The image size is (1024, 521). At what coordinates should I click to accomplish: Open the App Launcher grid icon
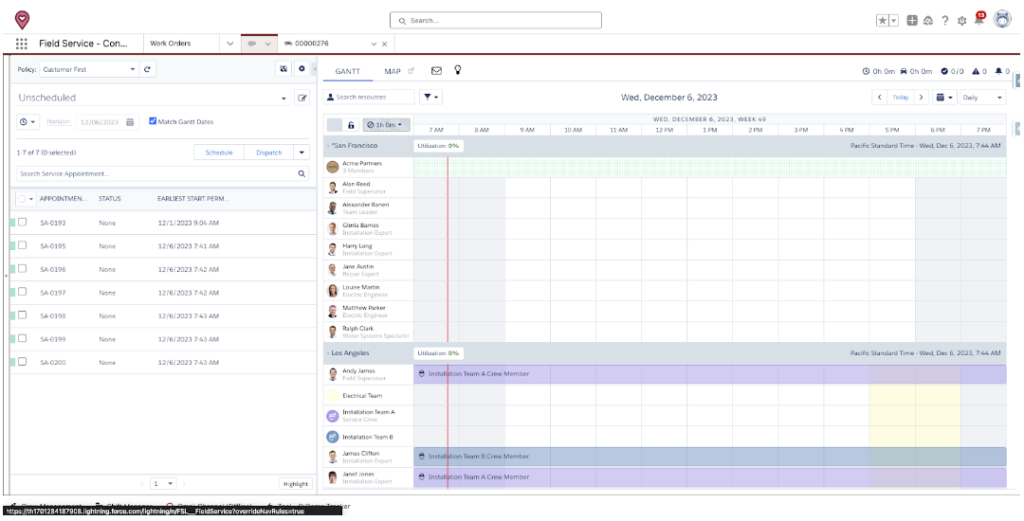pyautogui.click(x=22, y=44)
